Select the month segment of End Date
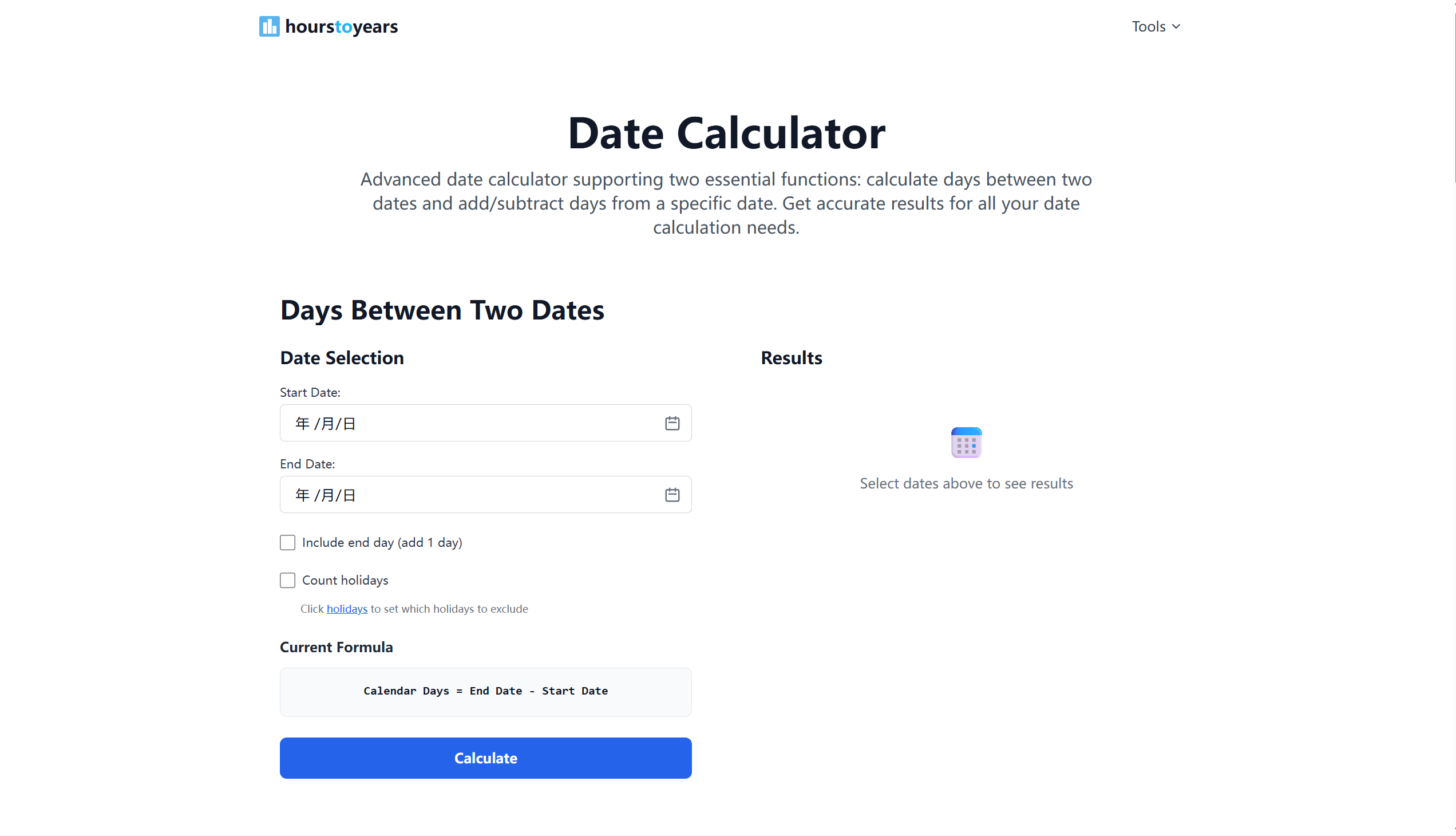 pos(328,495)
